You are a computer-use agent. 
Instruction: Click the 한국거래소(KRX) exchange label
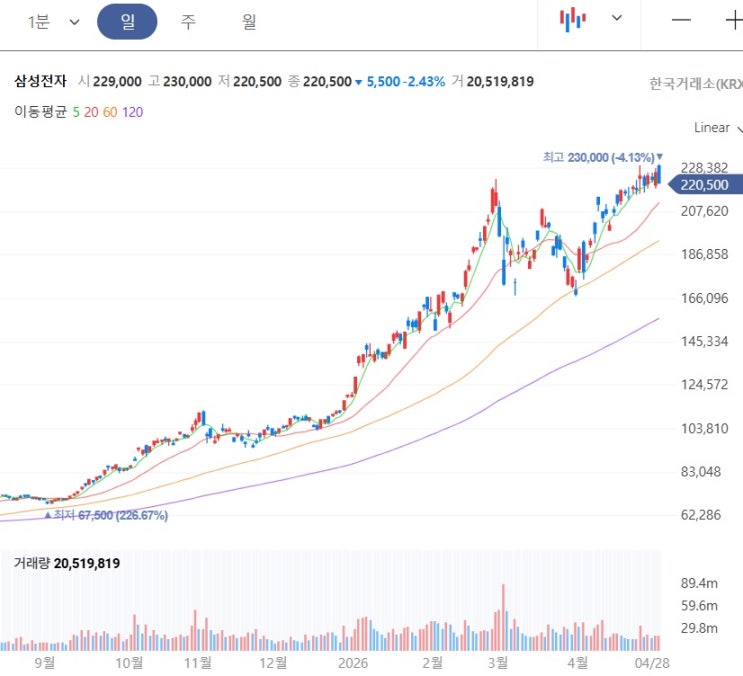(696, 84)
